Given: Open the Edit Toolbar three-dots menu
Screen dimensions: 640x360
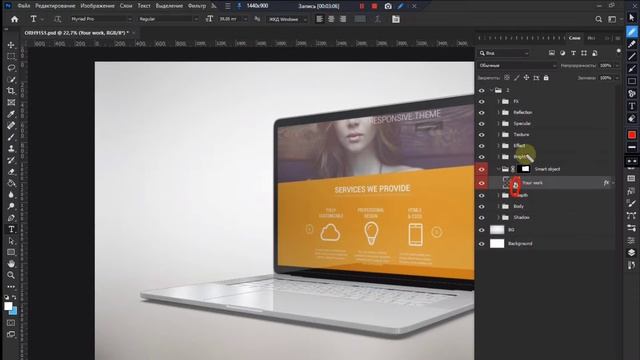Looking at the screenshot, I should 11,287.
